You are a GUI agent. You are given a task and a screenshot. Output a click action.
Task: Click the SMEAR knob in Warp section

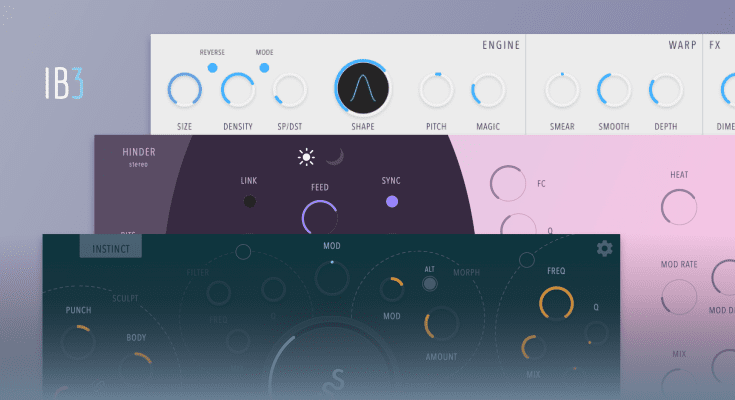click(561, 91)
